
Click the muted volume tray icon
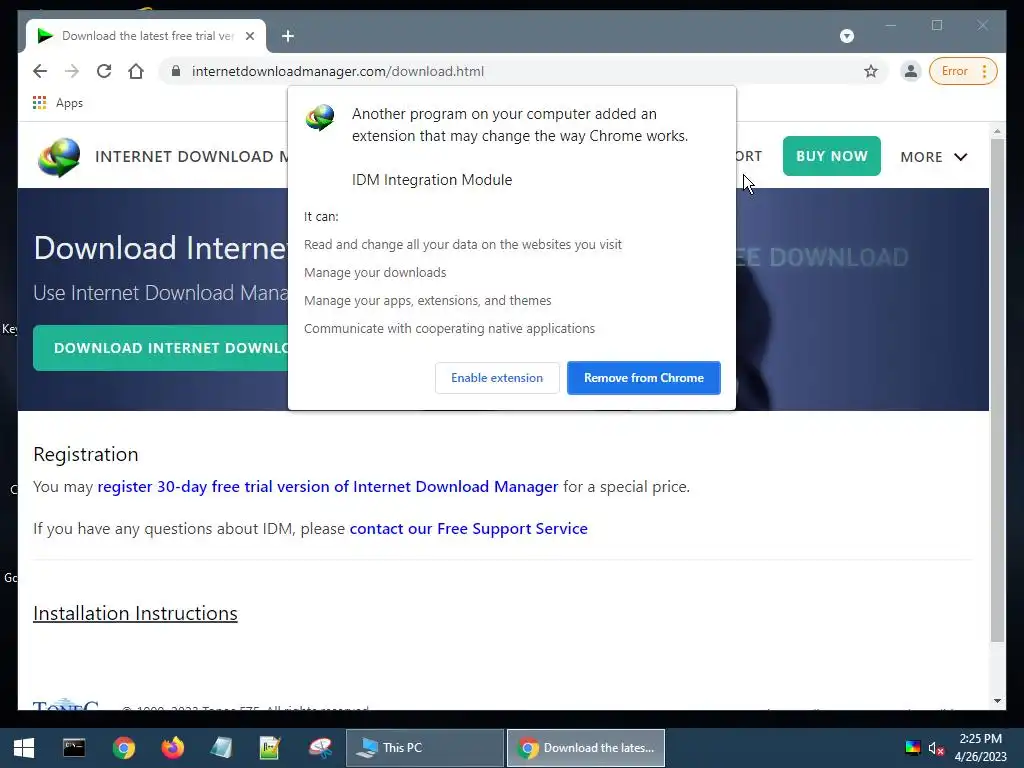pos(936,748)
